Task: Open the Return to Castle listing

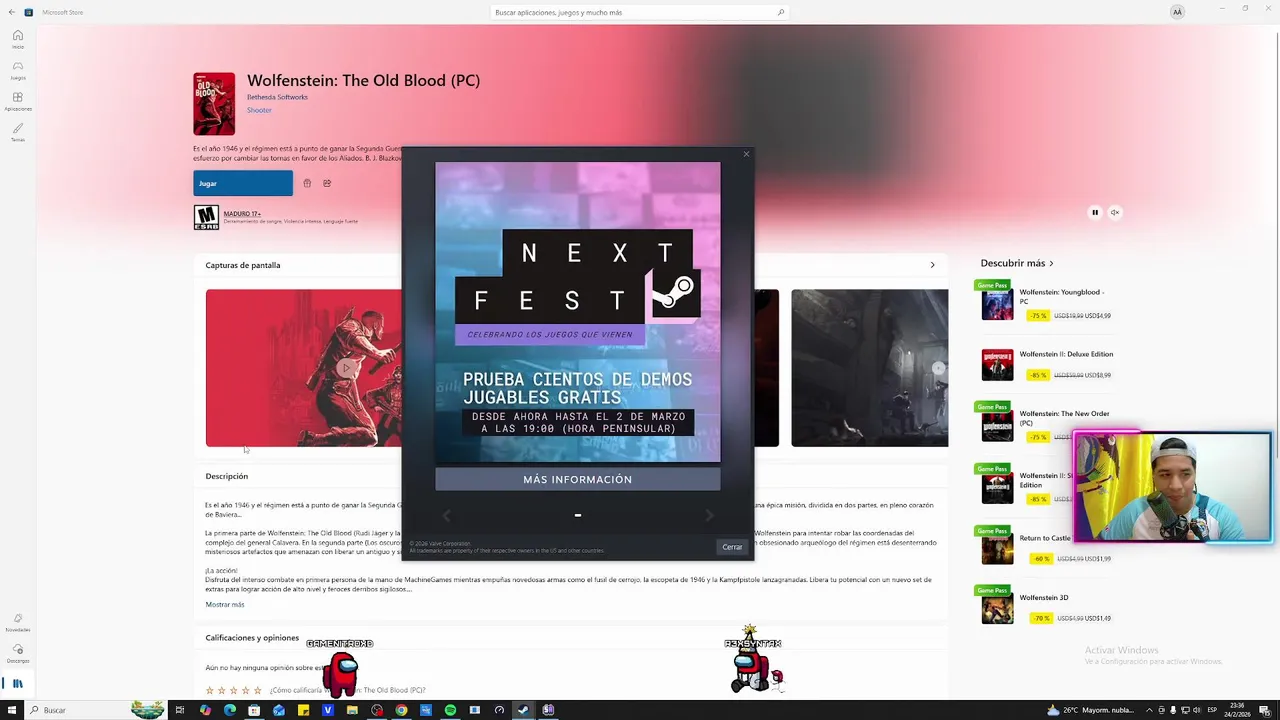Action: 1046,548
